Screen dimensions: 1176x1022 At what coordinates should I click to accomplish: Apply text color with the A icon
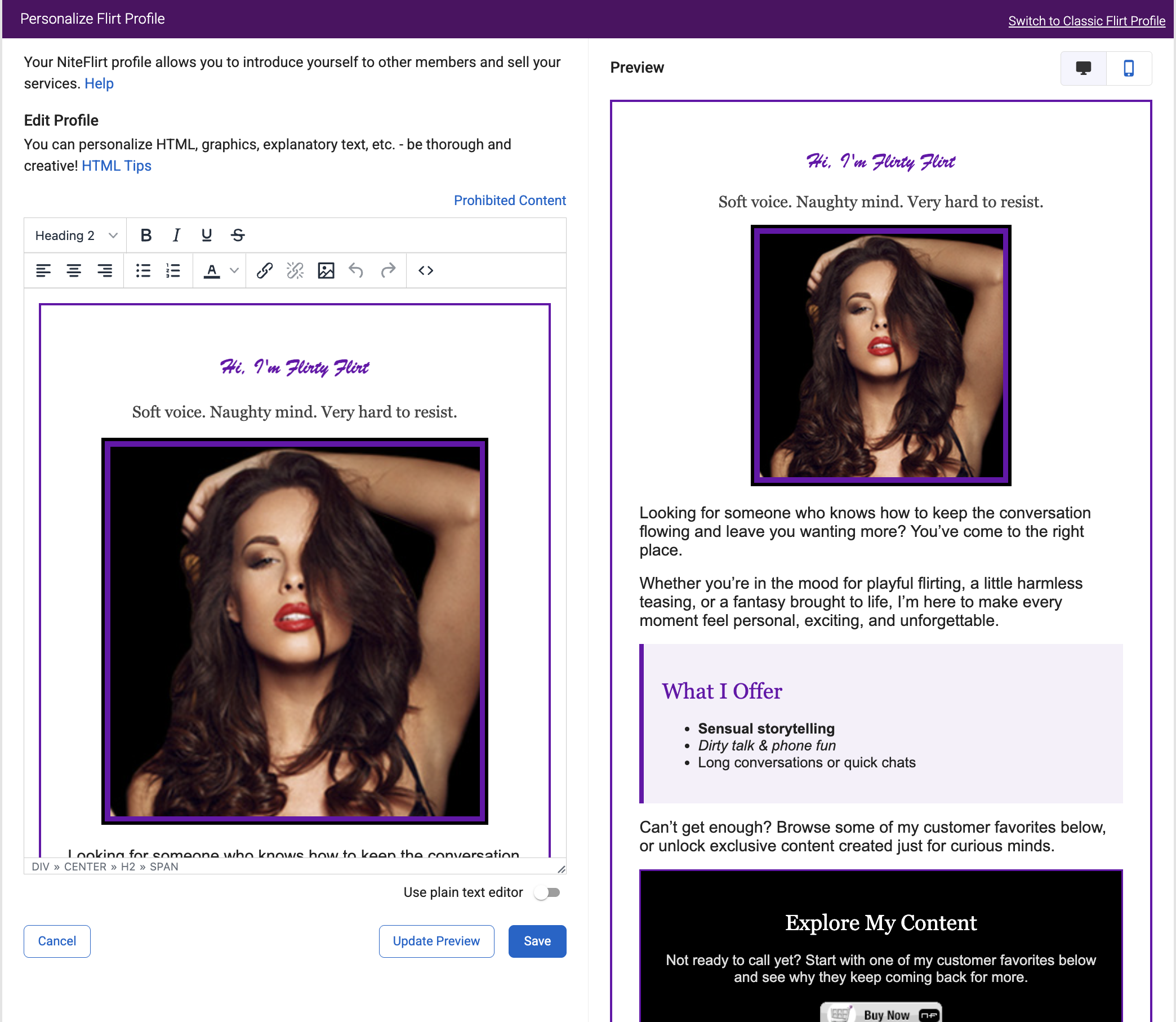[x=211, y=270]
